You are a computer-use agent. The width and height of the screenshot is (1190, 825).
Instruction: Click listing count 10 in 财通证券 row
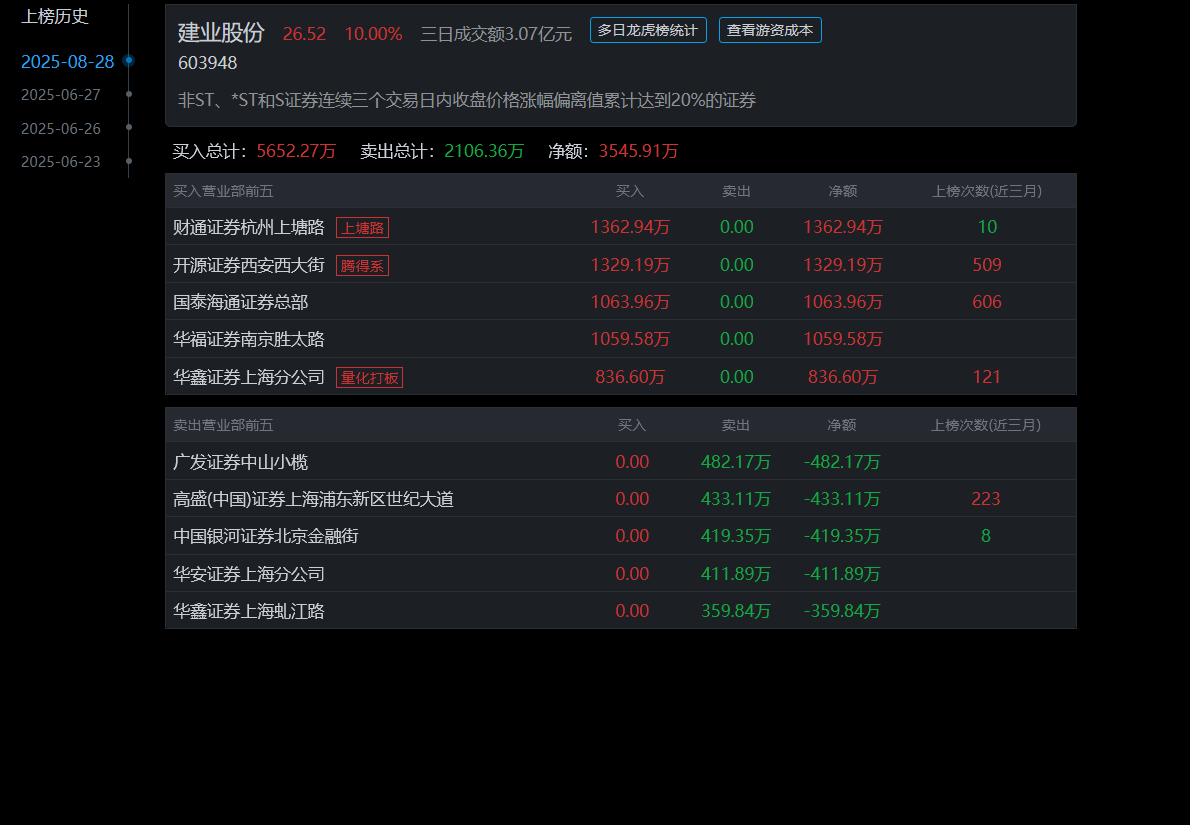click(x=987, y=227)
